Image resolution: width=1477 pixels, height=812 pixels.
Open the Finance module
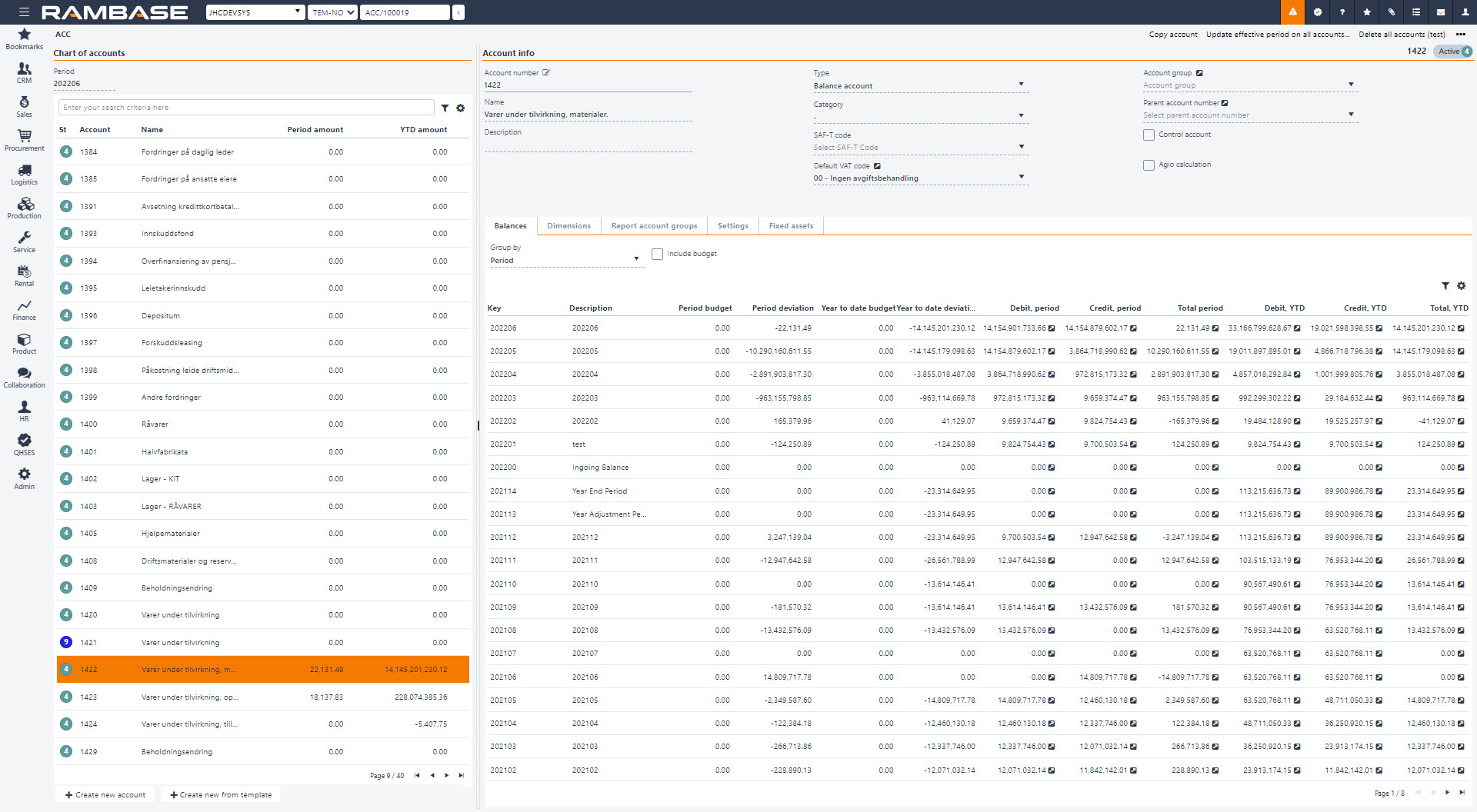coord(25,310)
